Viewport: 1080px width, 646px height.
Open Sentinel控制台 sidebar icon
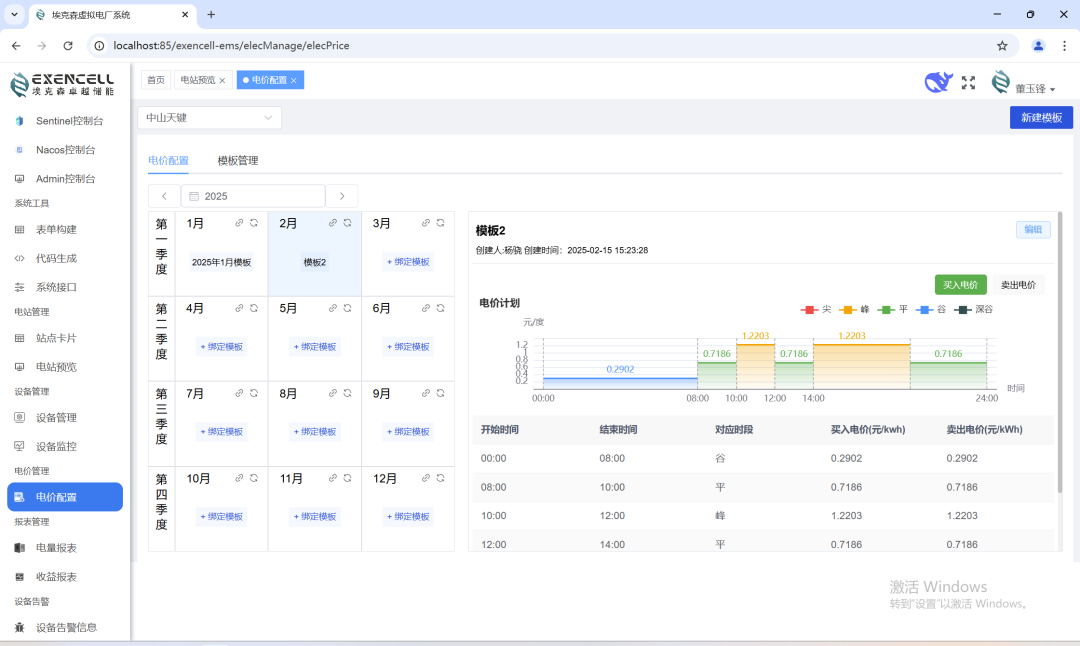[x=19, y=121]
